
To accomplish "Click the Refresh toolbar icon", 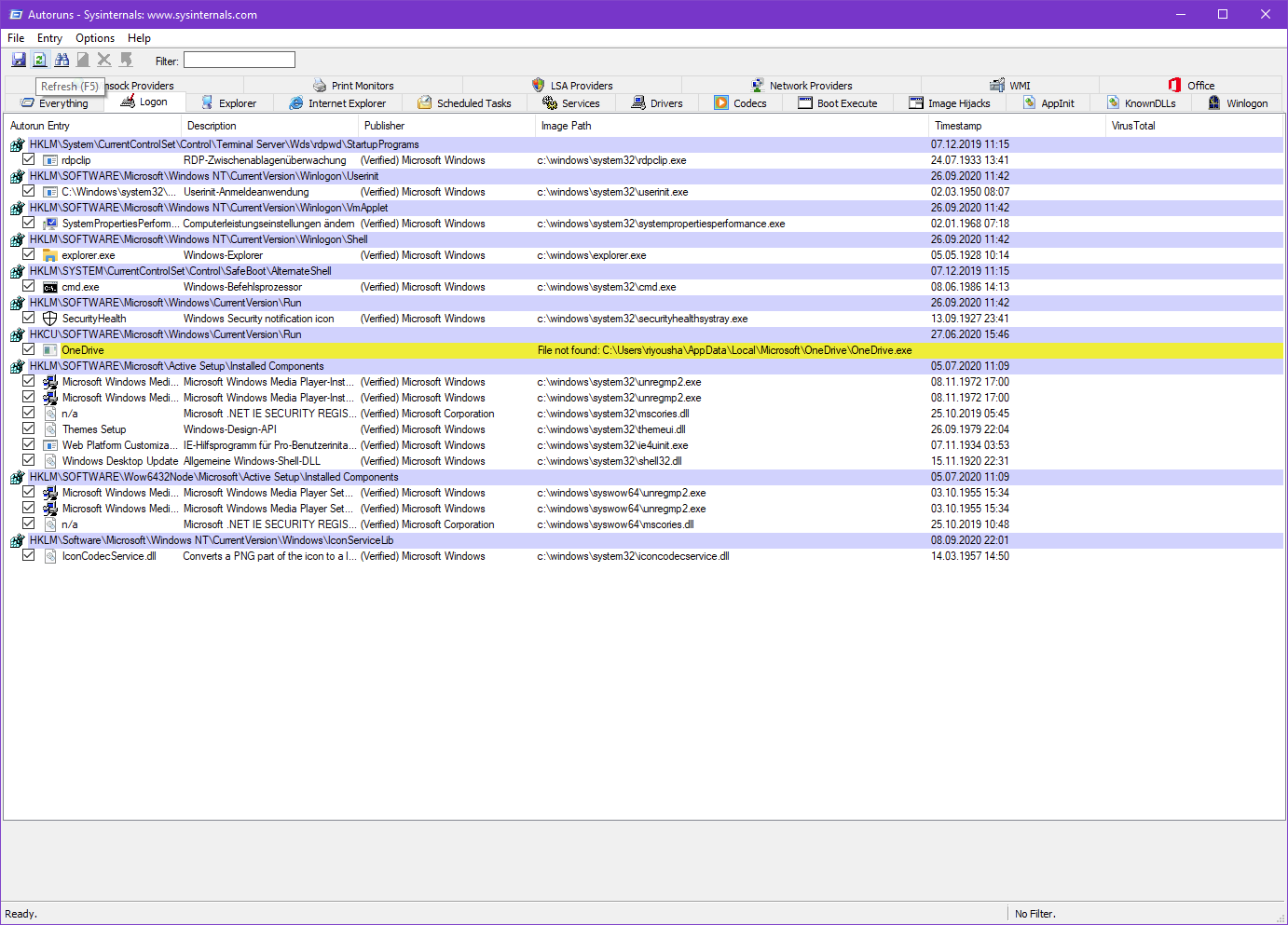I will [x=40, y=60].
